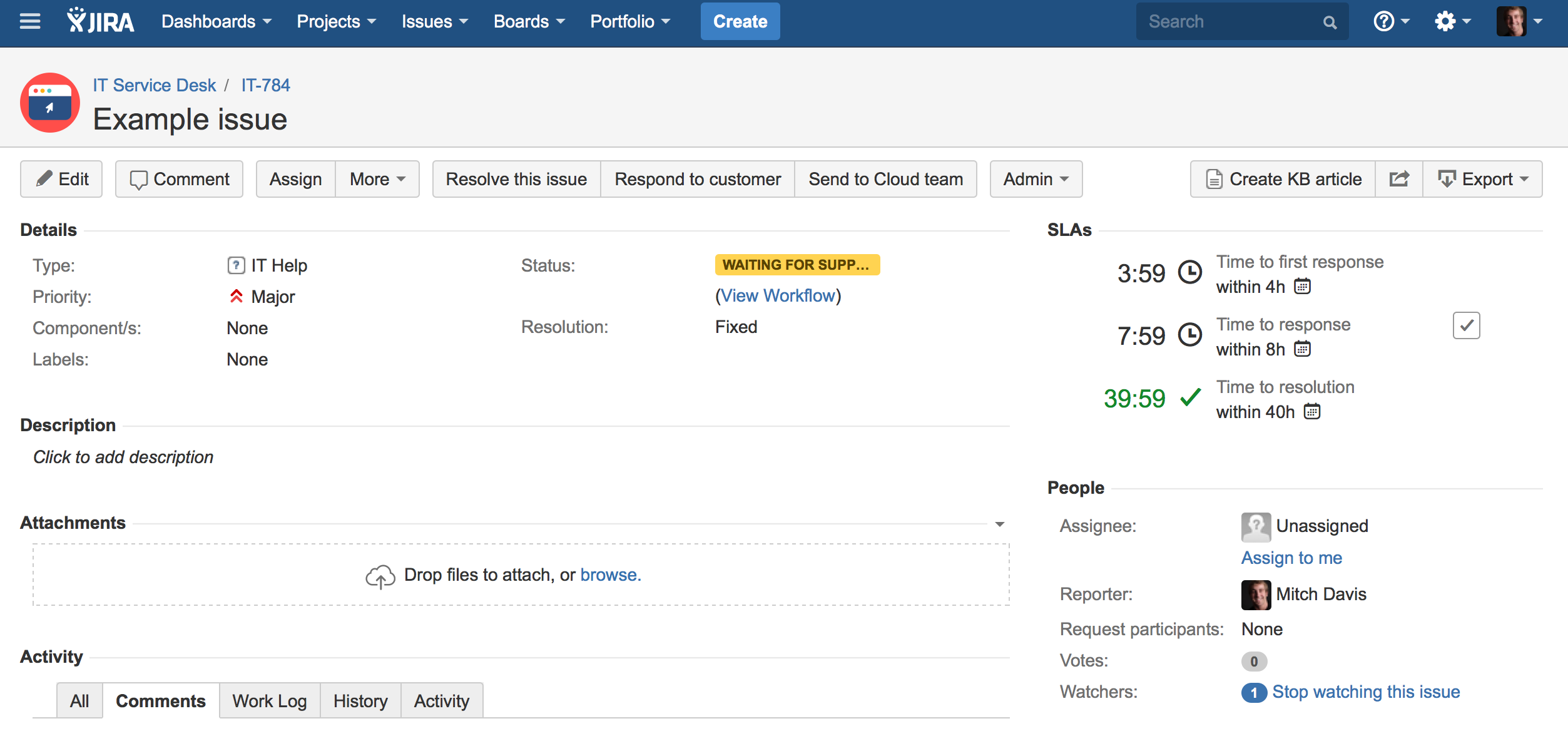Click Mitch Davis reporter avatar
This screenshot has width=1568, height=736.
(1256, 595)
